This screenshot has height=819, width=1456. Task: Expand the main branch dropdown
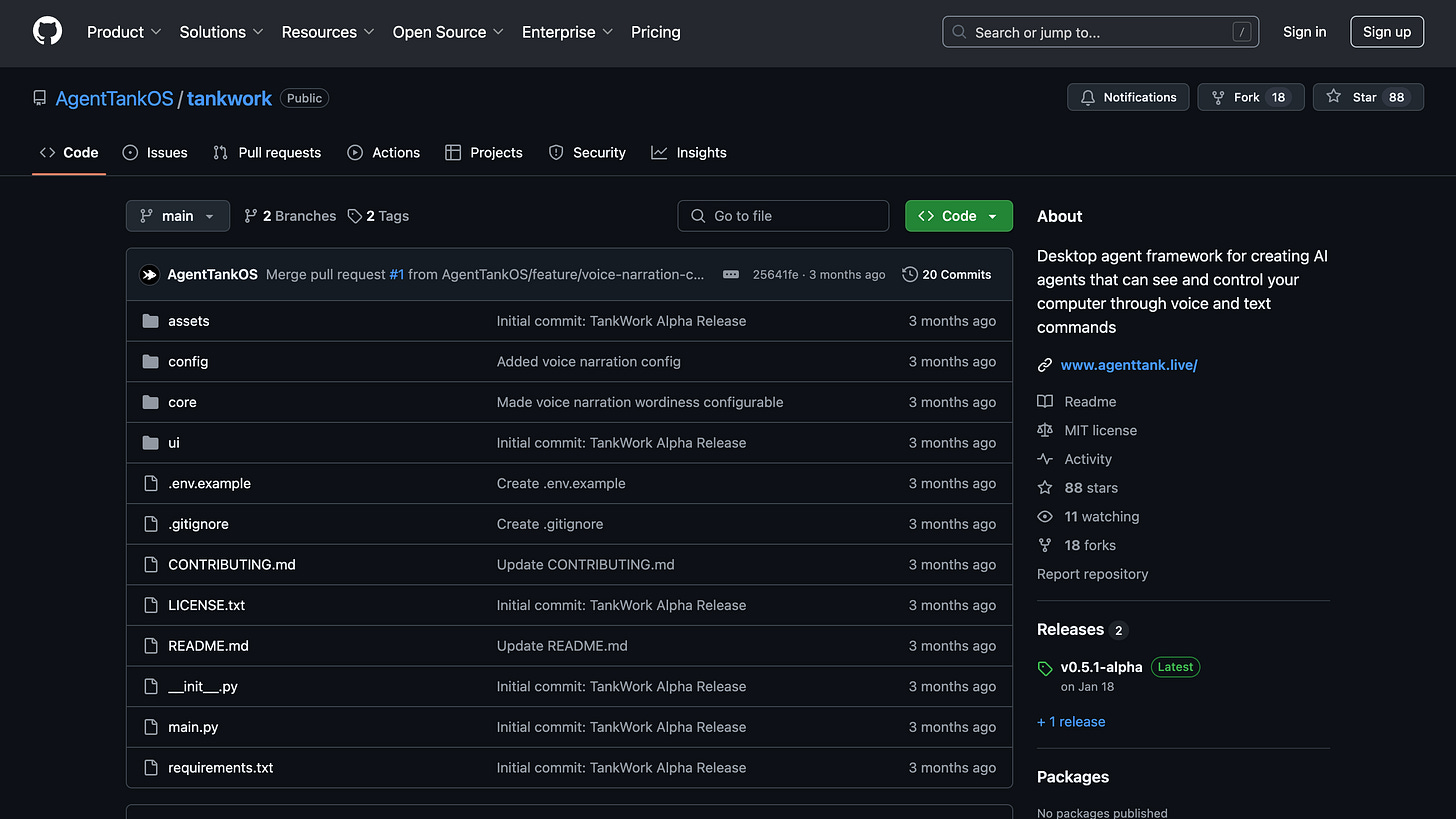(x=178, y=216)
